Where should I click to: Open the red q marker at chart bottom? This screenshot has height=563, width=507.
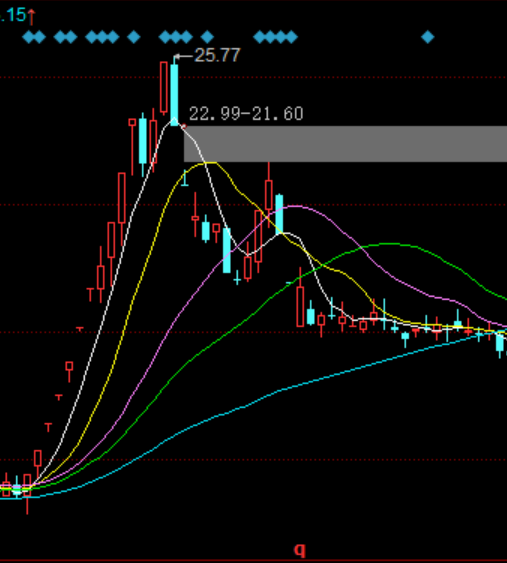[x=300, y=549]
